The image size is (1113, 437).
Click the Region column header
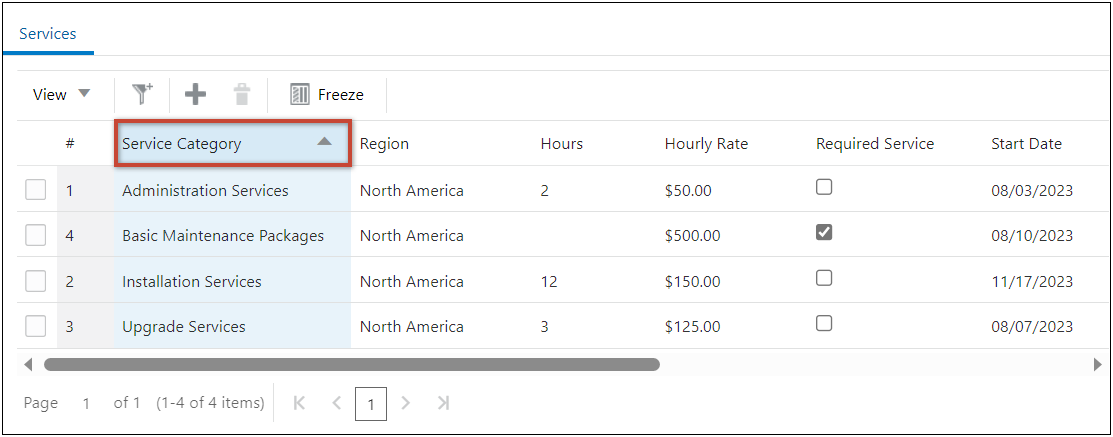point(385,143)
